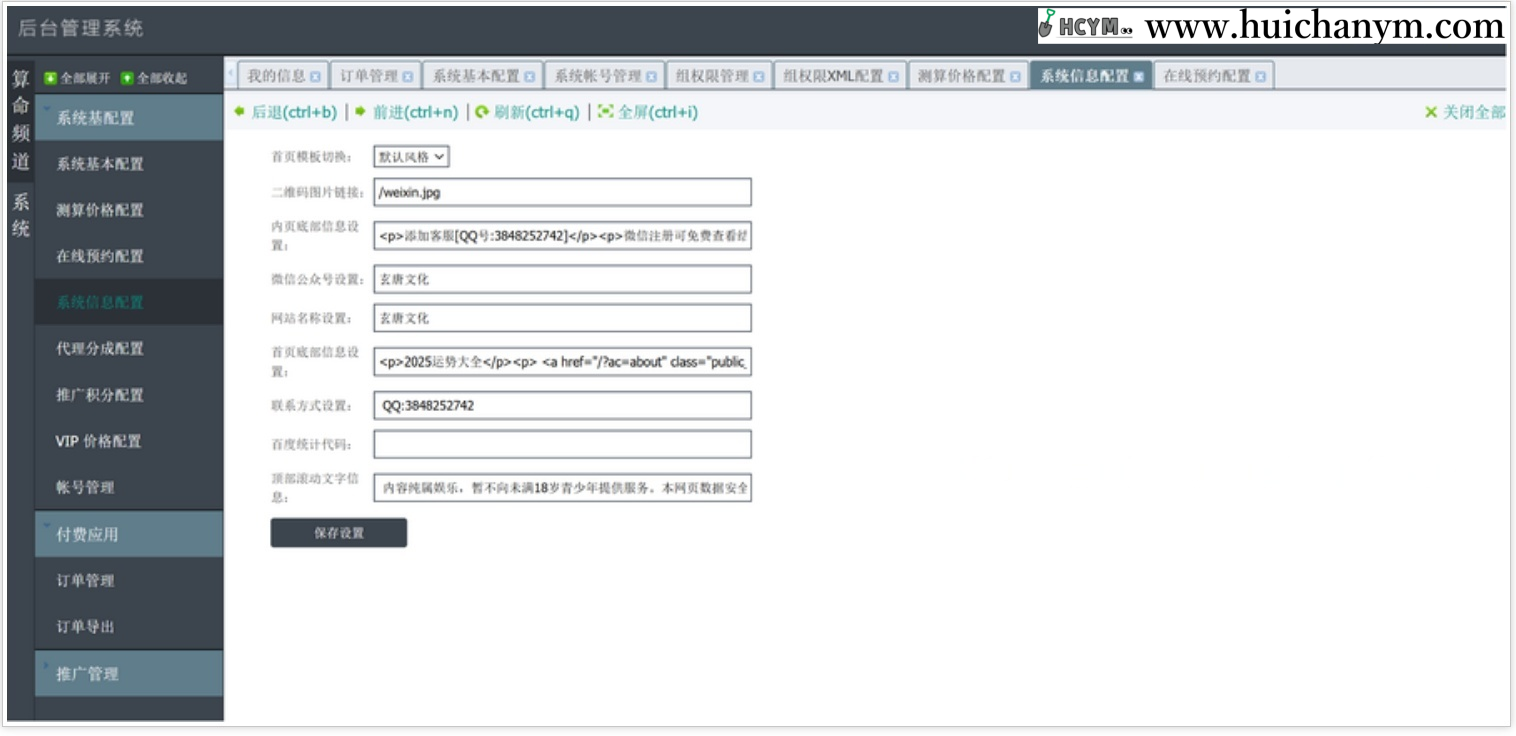Select the 算命频道 vertical channel tab
This screenshot has height=736, width=1516.
20,120
